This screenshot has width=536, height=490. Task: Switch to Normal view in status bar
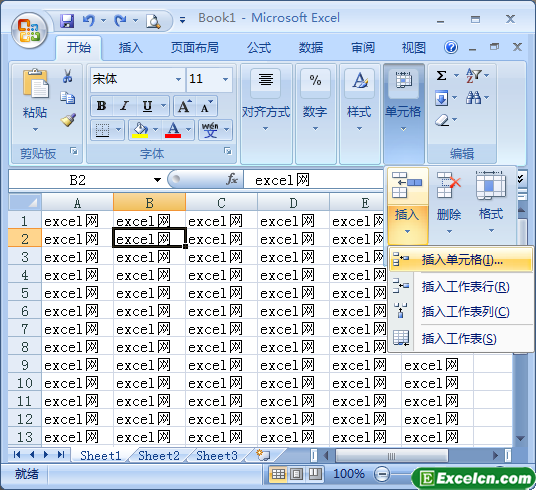tap(278, 474)
